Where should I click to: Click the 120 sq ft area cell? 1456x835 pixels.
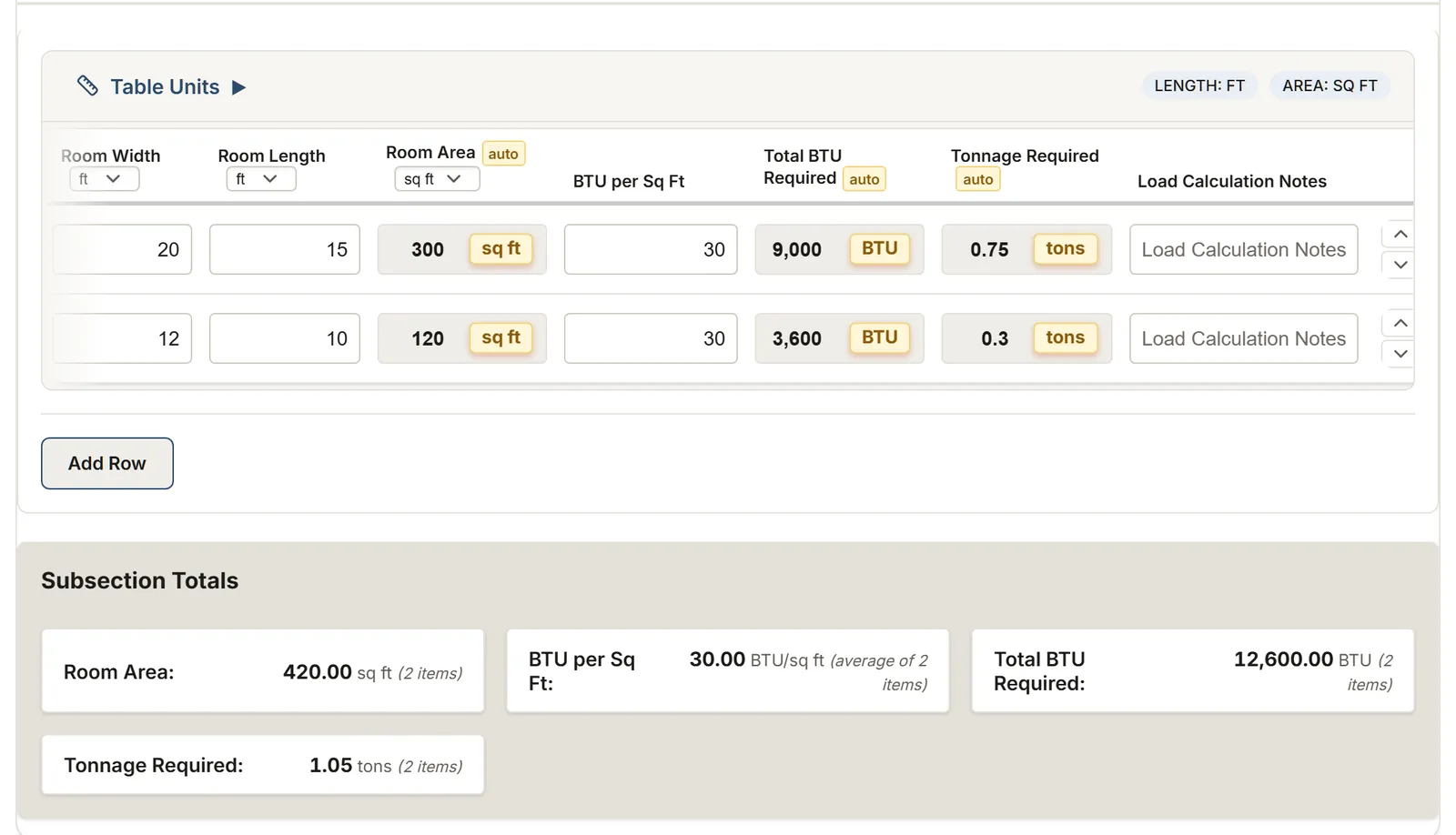point(462,338)
